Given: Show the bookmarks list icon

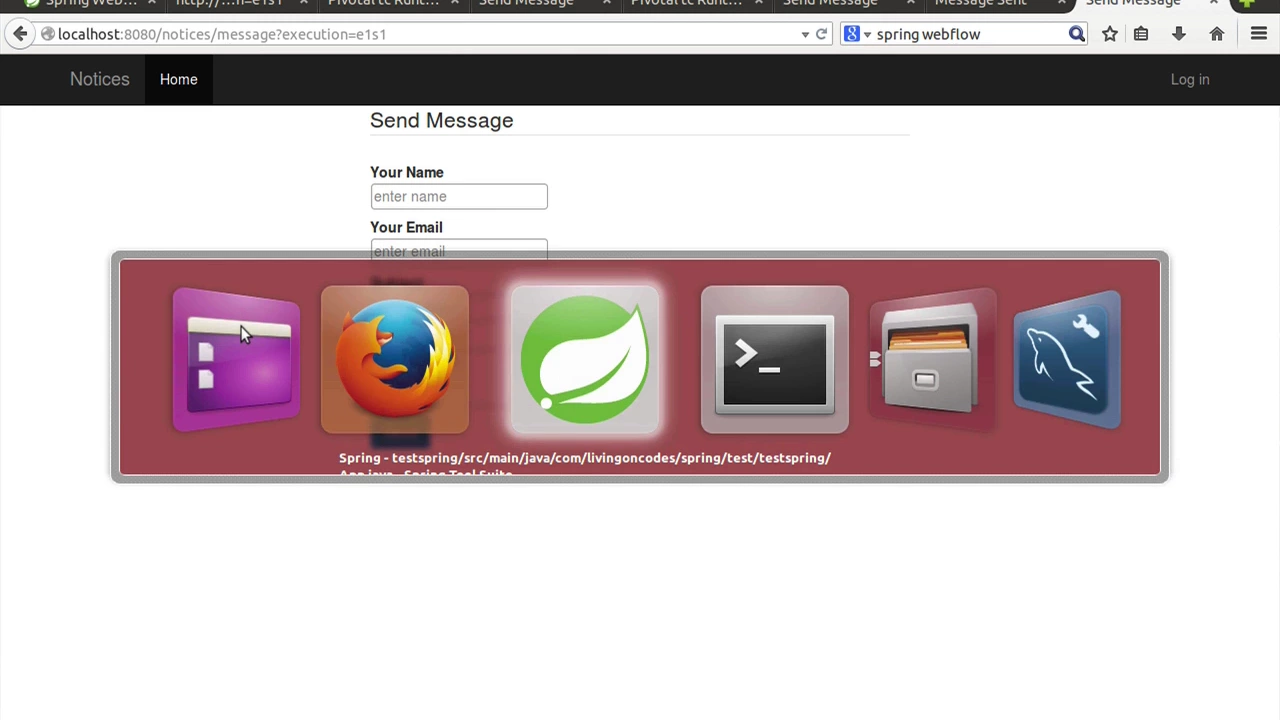Looking at the screenshot, I should tap(1141, 34).
